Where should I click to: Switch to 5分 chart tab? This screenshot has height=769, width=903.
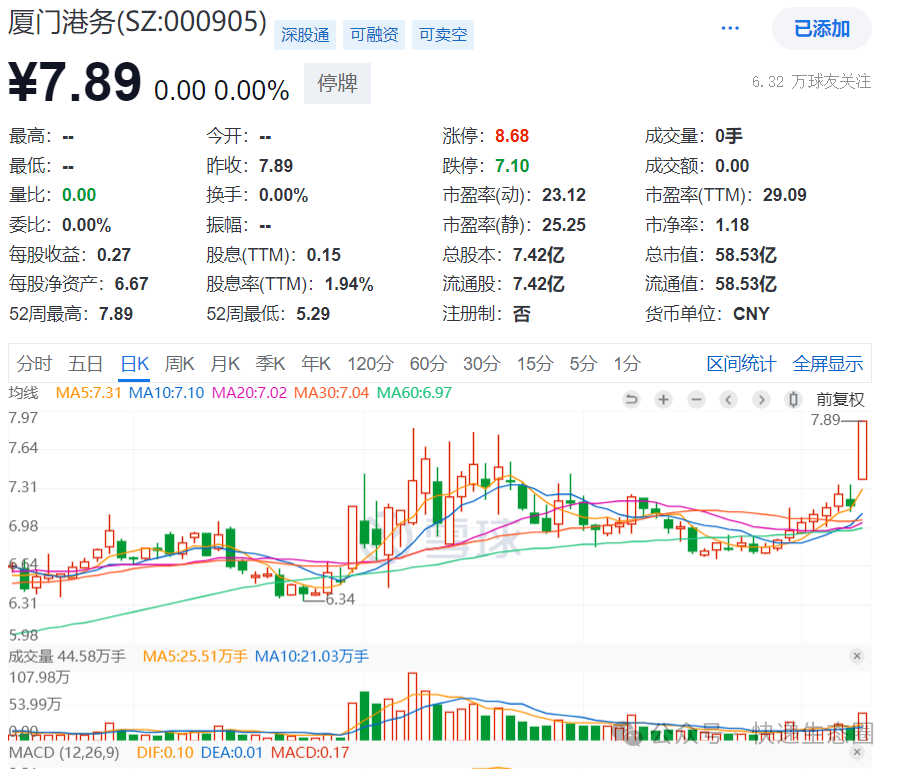(583, 363)
